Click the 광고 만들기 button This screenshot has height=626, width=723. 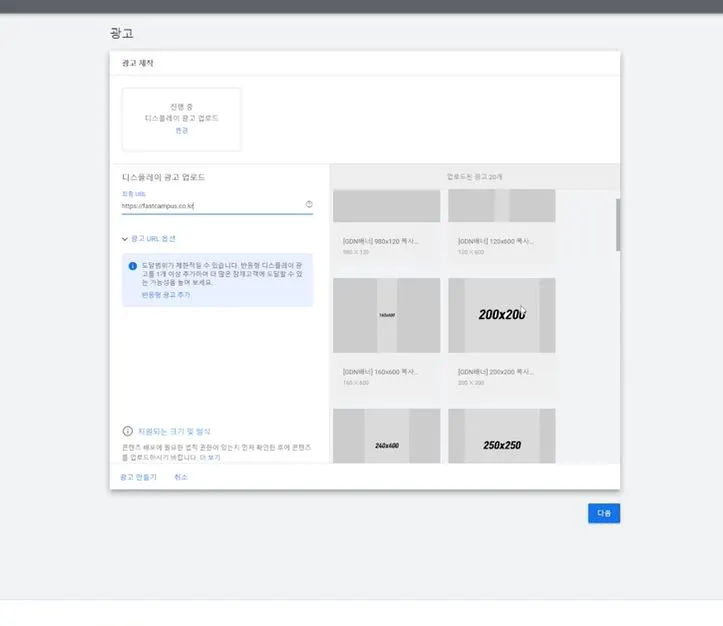[x=138, y=477]
